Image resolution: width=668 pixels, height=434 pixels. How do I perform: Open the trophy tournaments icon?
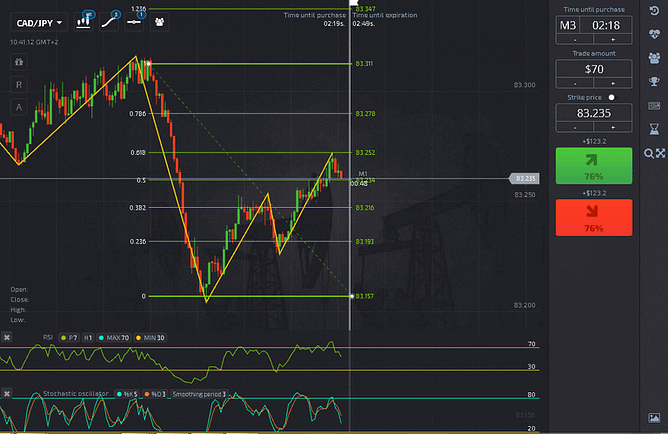654,80
